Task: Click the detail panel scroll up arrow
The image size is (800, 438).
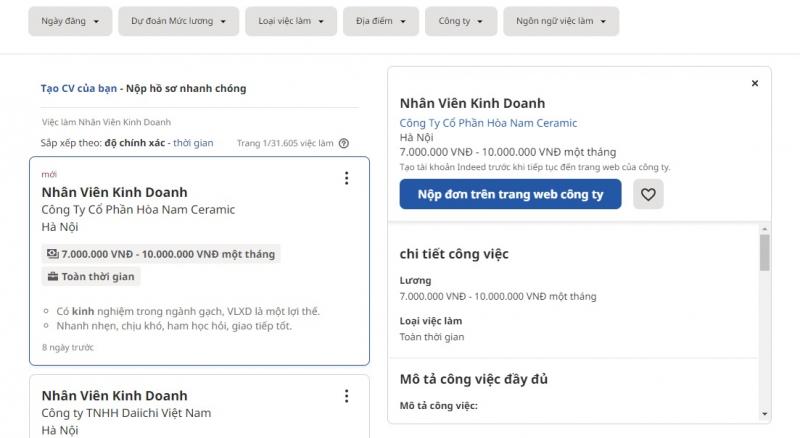Action: click(764, 229)
